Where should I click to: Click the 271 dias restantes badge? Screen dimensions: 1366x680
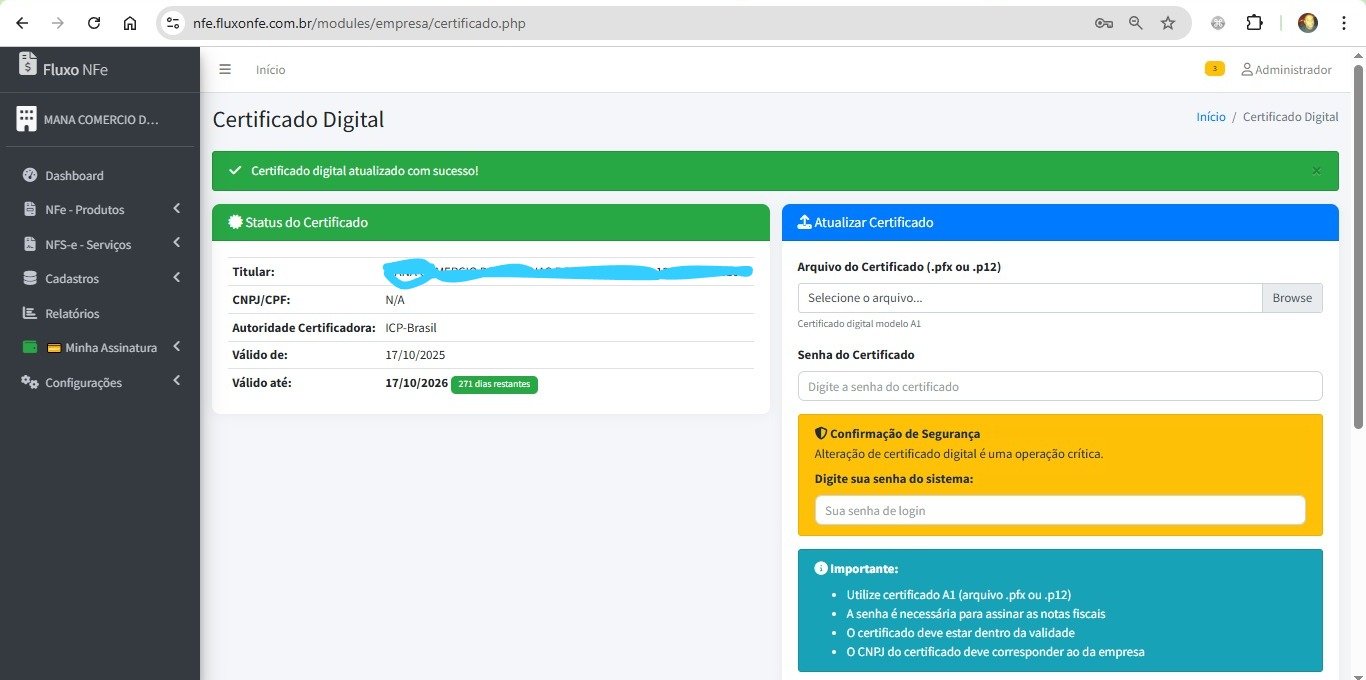[494, 384]
